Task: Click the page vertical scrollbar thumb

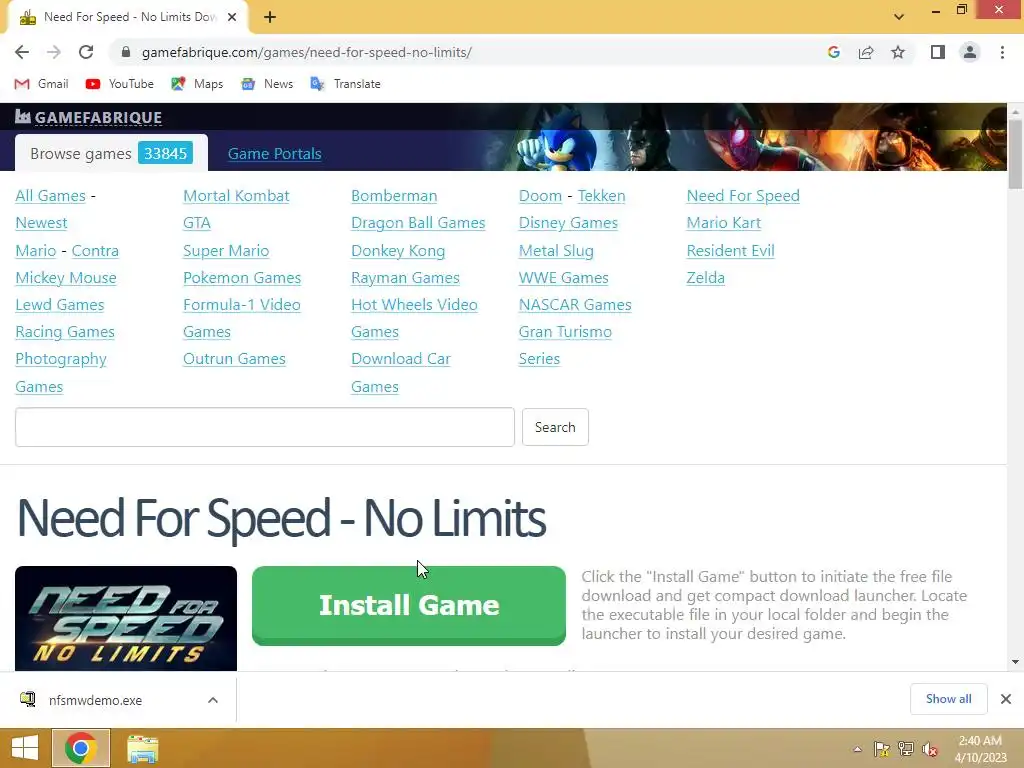Action: pyautogui.click(x=1015, y=154)
